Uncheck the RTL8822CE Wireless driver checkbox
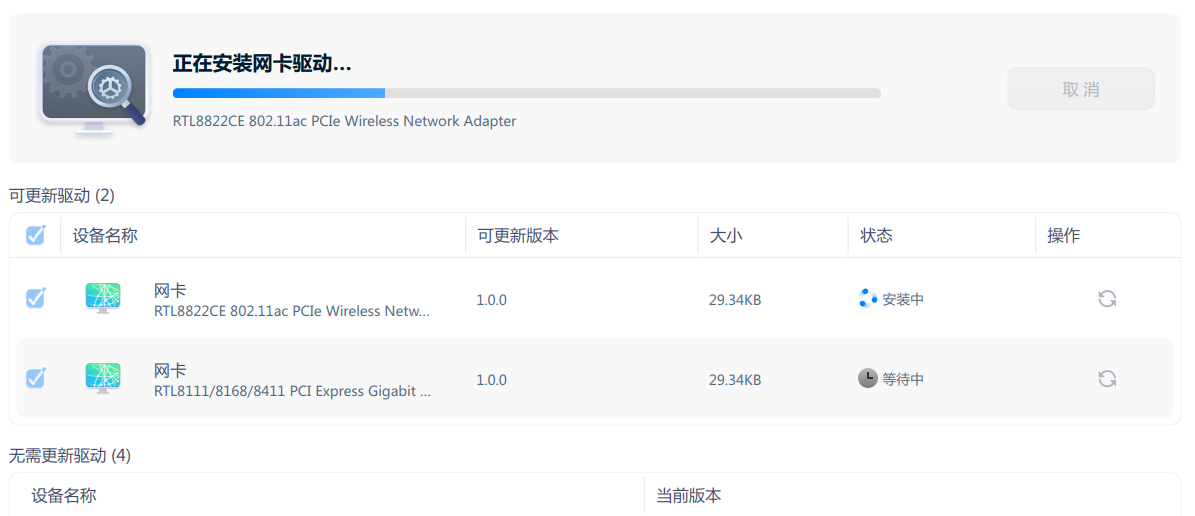This screenshot has height=516, width=1195. pos(35,298)
